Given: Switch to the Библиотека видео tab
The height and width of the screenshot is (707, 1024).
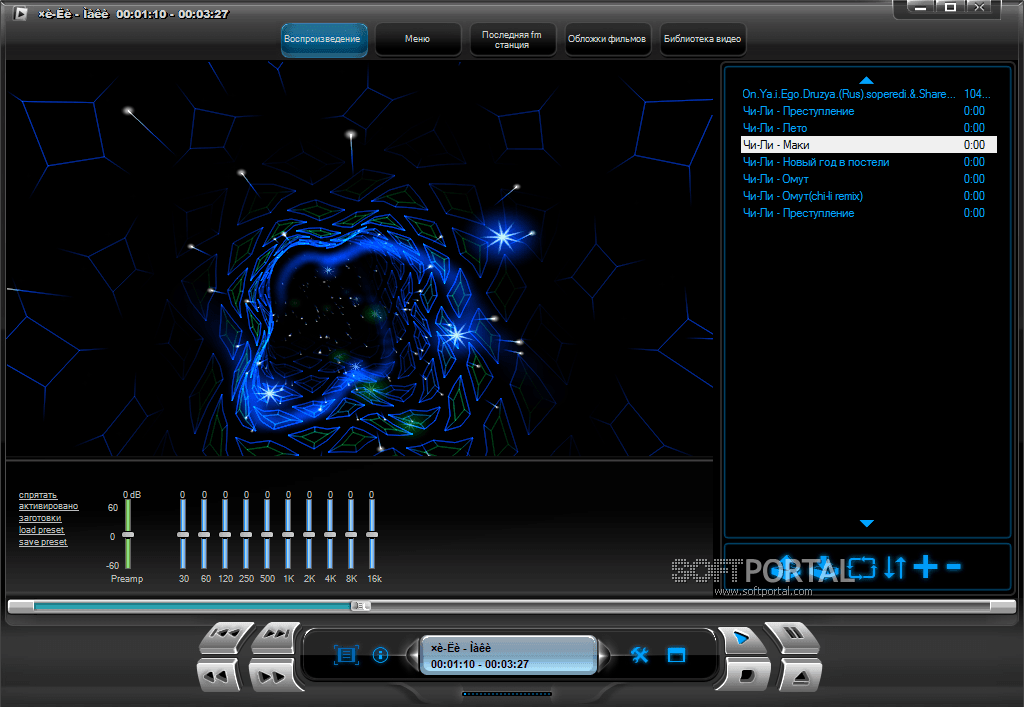Looking at the screenshot, I should (x=702, y=39).
